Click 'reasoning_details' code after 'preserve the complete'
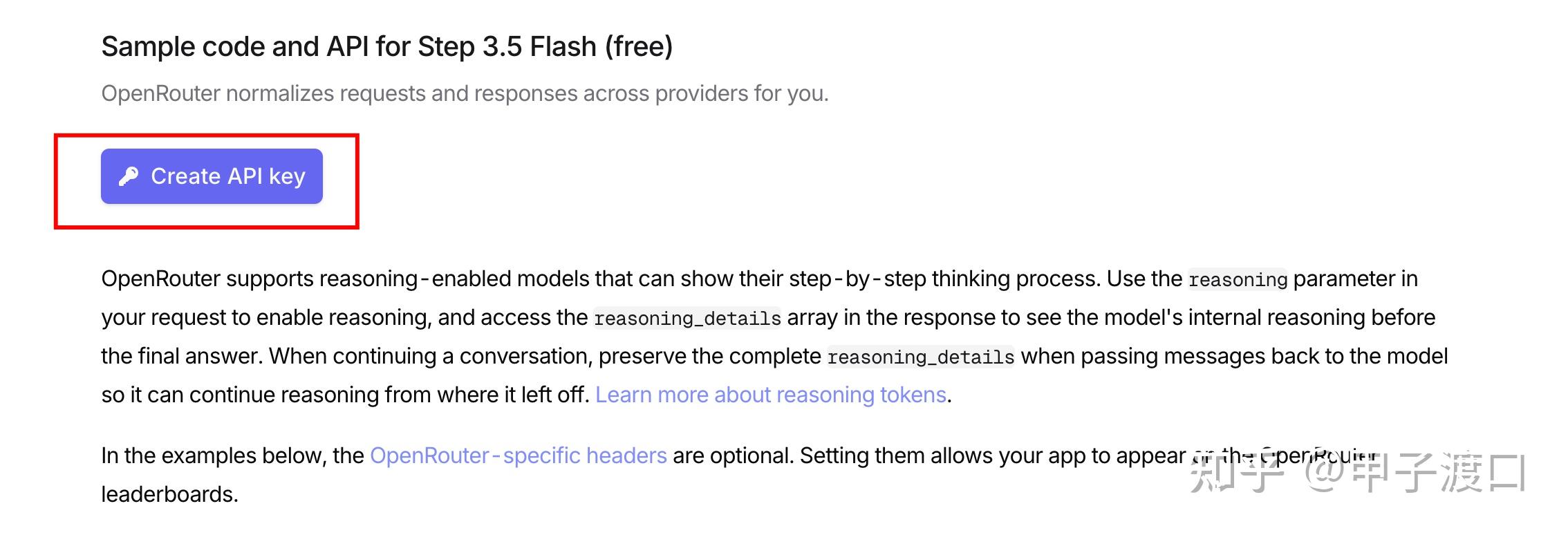Viewport: 1568px width, 535px height. click(920, 357)
